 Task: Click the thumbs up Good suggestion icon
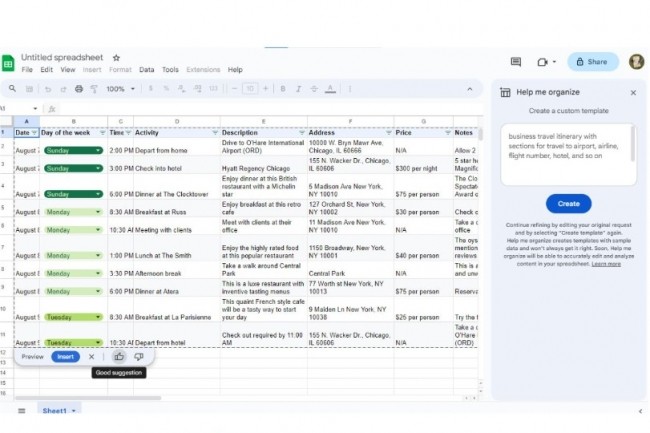(119, 356)
